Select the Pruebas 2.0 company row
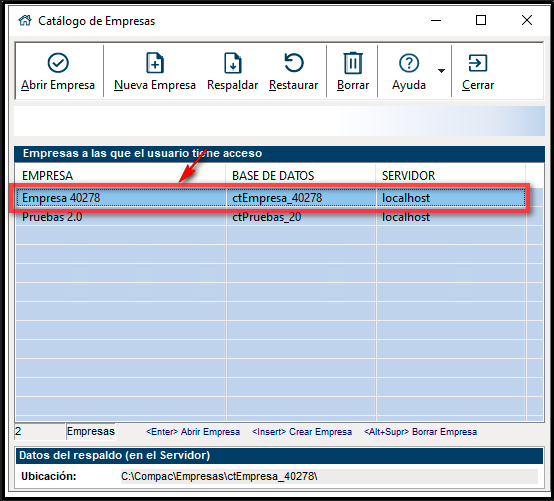Screen dimensions: 554x501 click(271, 217)
